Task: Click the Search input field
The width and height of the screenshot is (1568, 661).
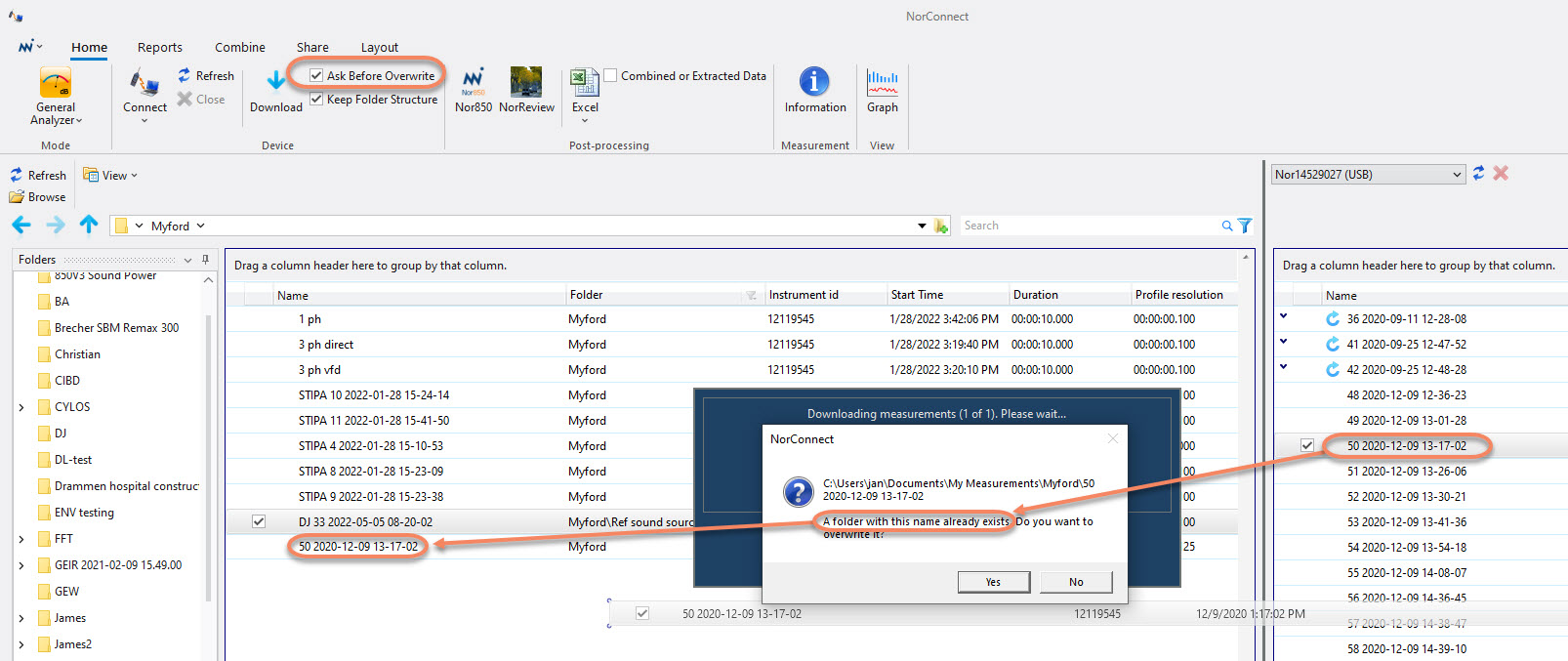Action: 1089,226
